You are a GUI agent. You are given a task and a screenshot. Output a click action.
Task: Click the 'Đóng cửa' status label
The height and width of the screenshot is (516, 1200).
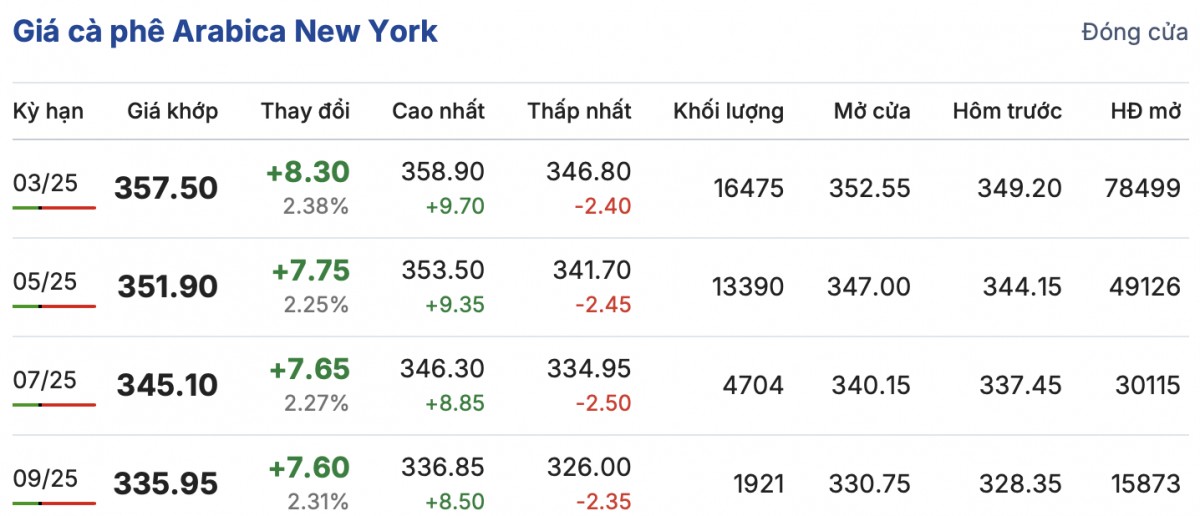coord(1134,32)
